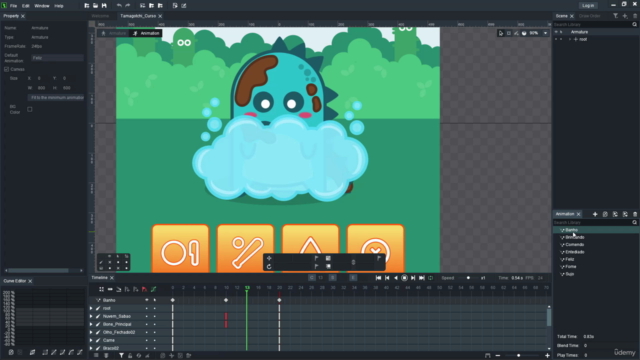
Task: Switch to Armature mode tab on canvas
Action: click(114, 33)
